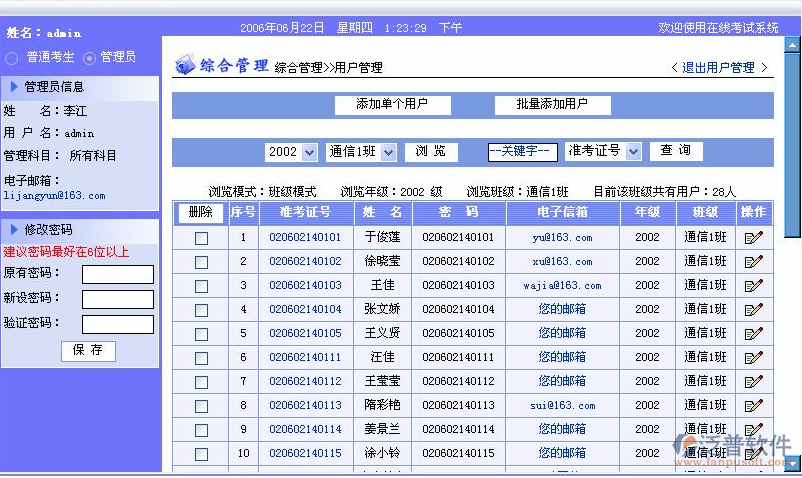
Task: Click the edit pencil icon for 于俊莲
Action: pos(753,238)
